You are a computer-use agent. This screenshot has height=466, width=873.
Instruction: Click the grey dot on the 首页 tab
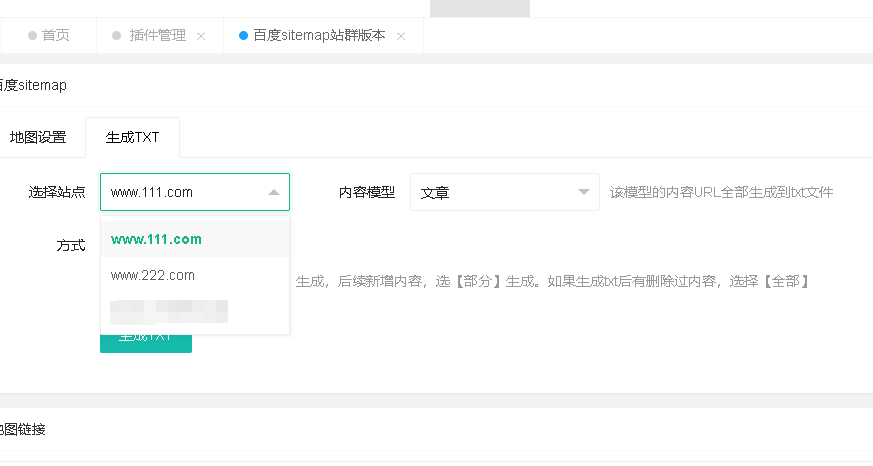click(x=32, y=36)
